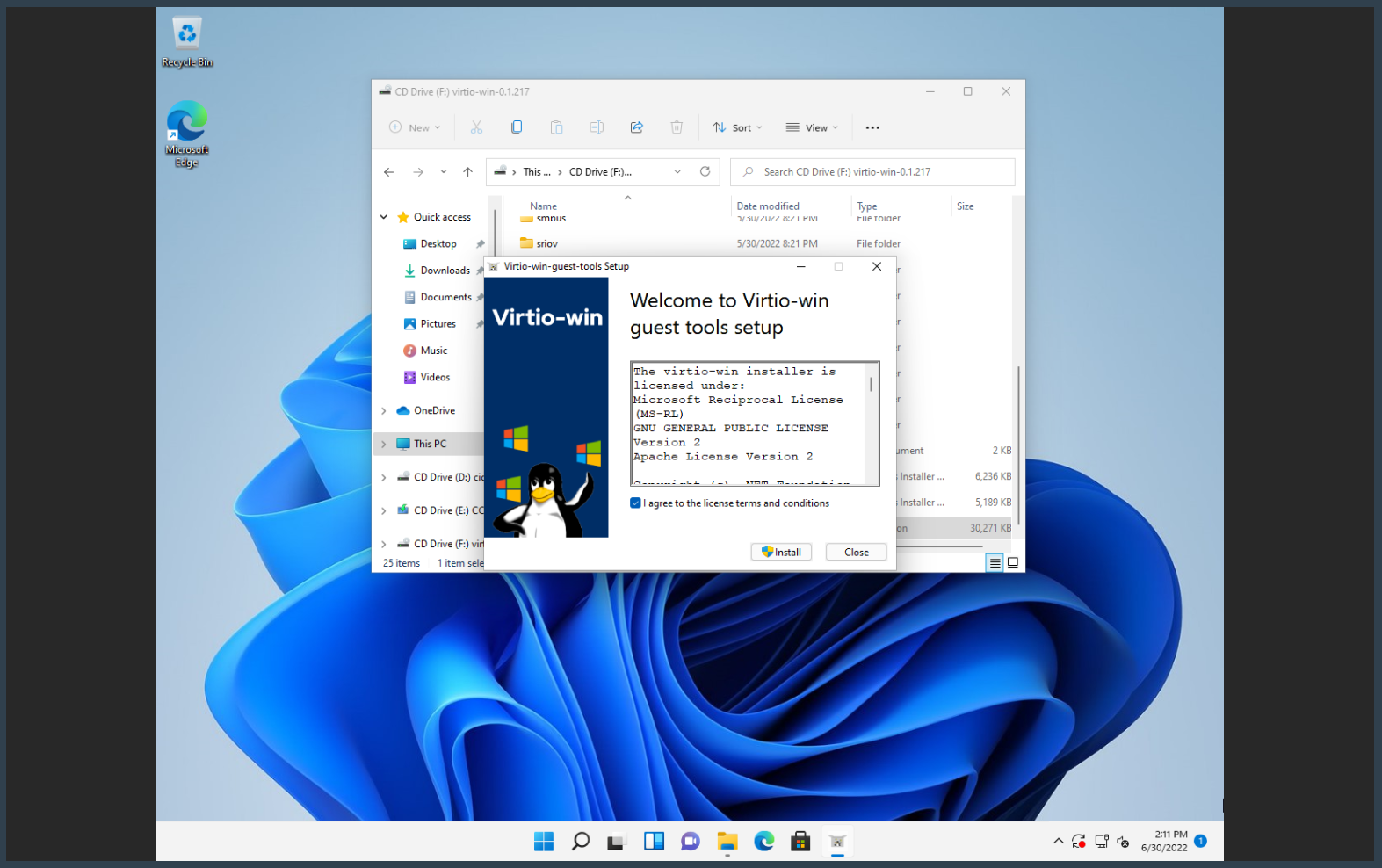Go up one folder level
This screenshot has height=868, width=1382.
pyautogui.click(x=467, y=172)
